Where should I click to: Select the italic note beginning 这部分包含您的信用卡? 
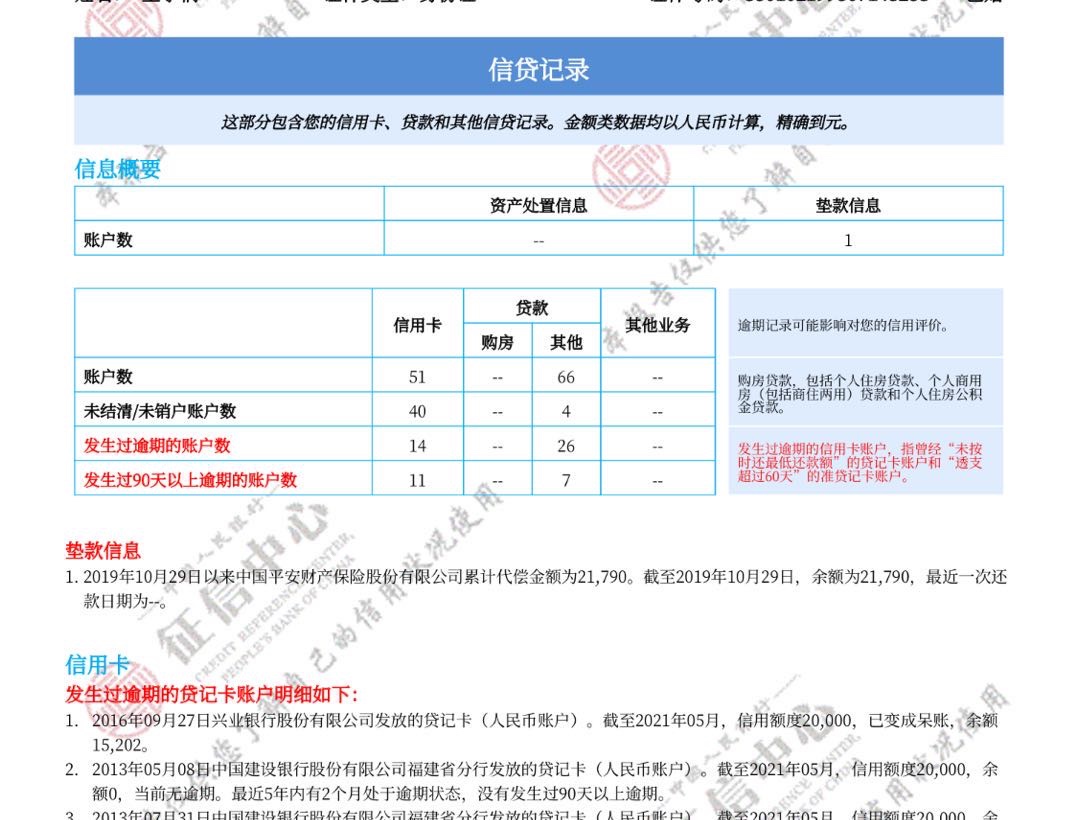tap(538, 123)
